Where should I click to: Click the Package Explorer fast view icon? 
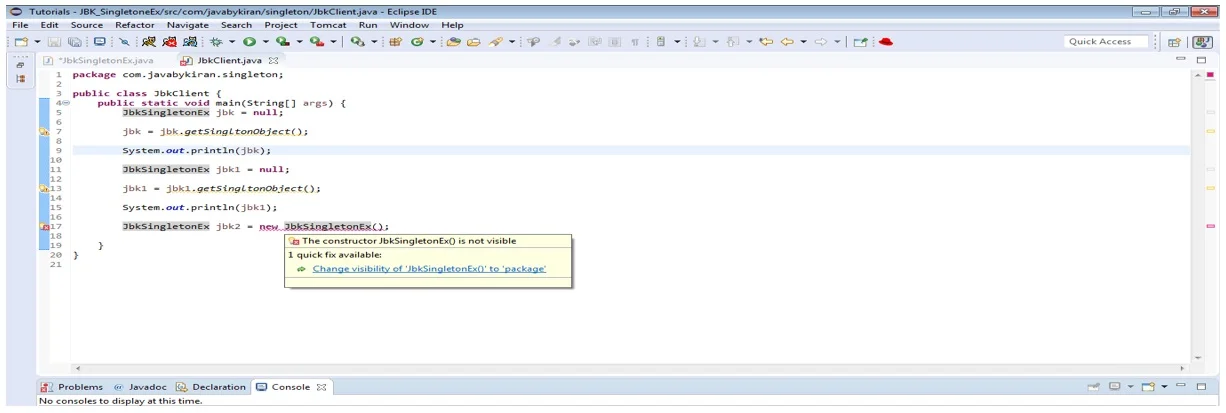(x=20, y=79)
